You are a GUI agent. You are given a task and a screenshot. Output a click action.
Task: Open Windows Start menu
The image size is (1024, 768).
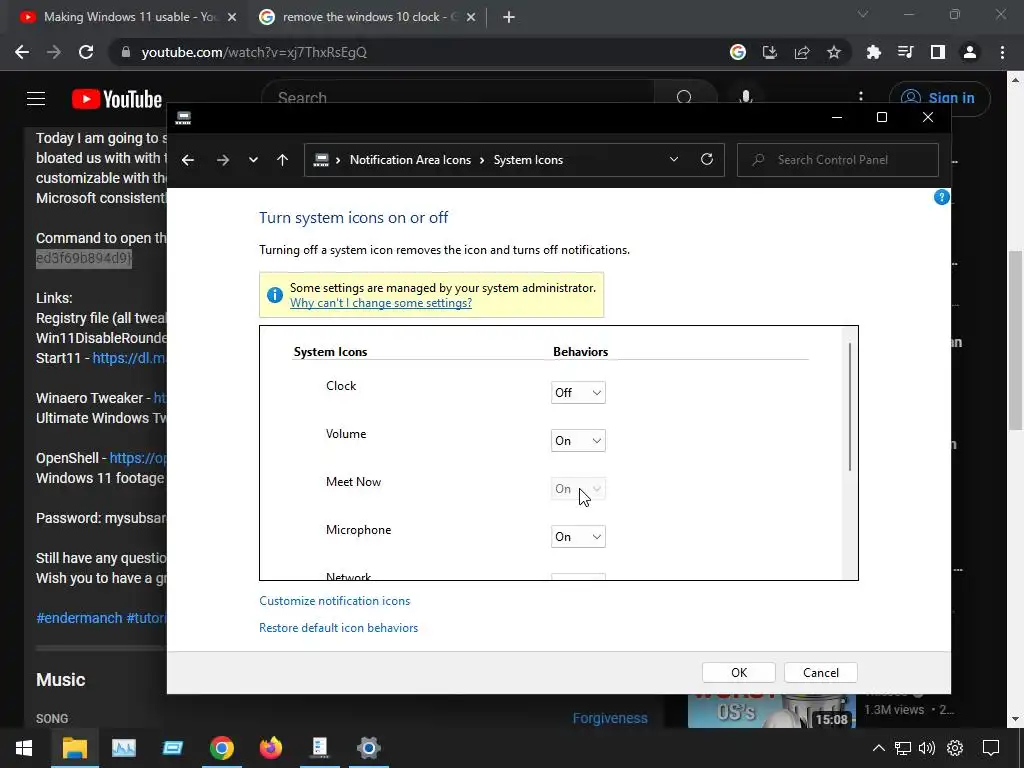(24, 748)
